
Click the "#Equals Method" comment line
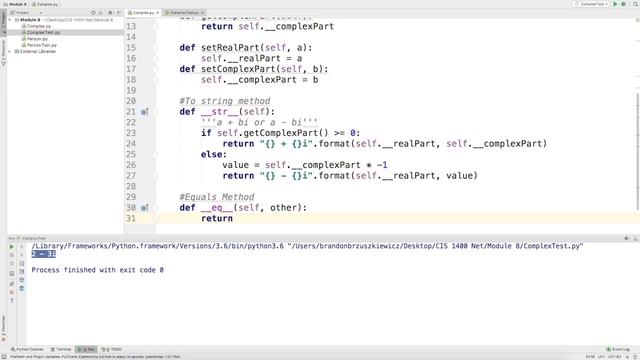pyautogui.click(x=217, y=197)
